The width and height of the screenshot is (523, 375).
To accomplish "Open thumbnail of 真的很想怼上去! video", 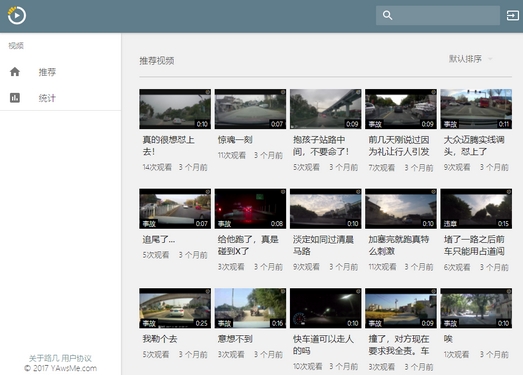I will 175,109.
